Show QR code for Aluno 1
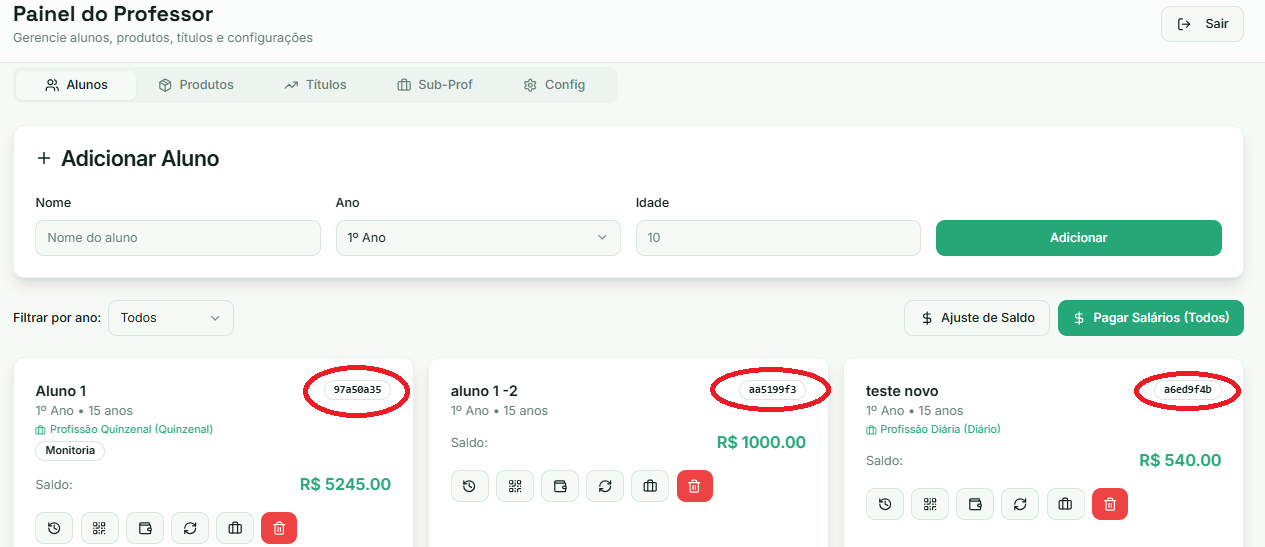 100,528
